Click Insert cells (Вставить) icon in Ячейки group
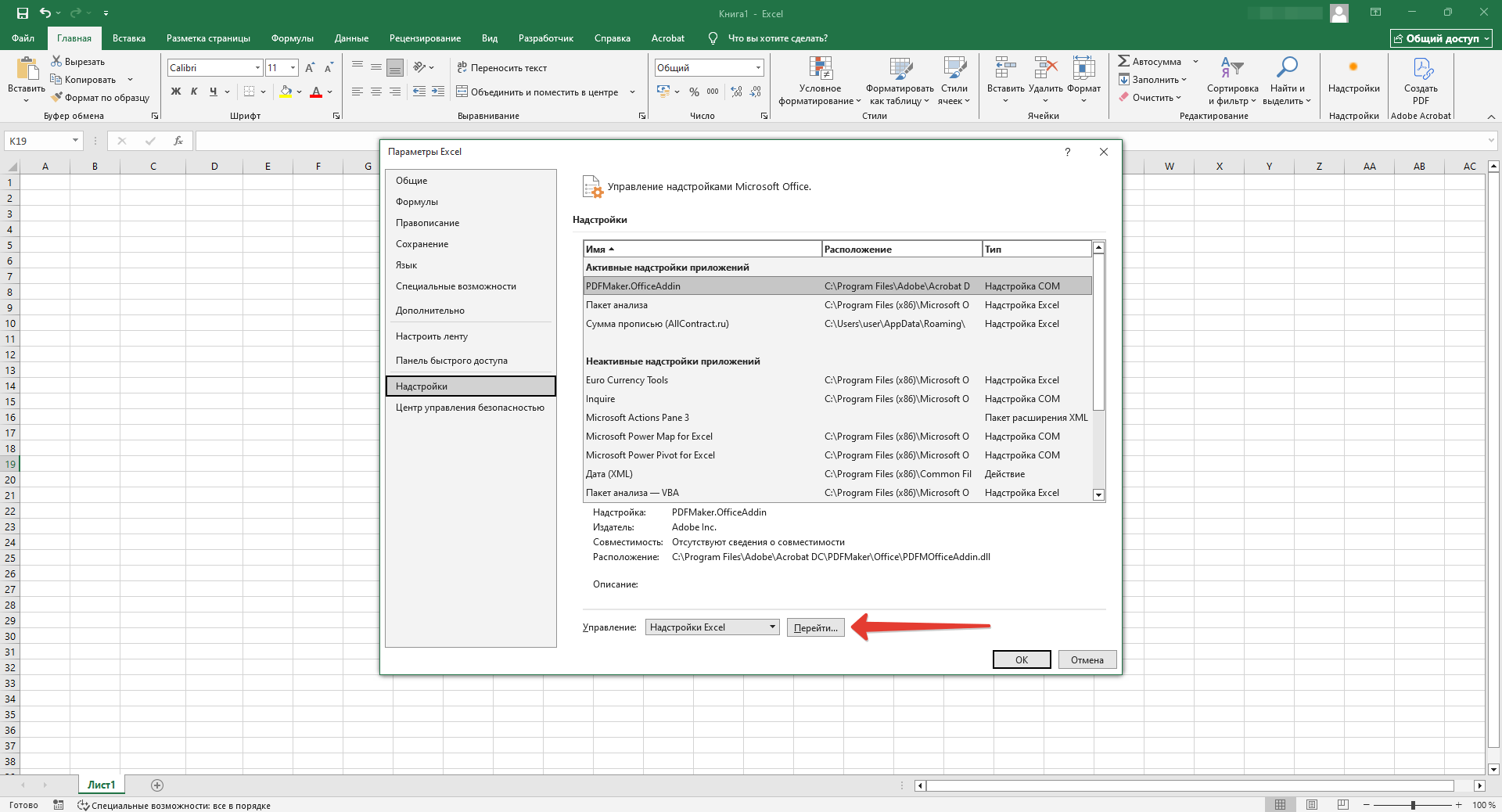 click(x=1005, y=69)
